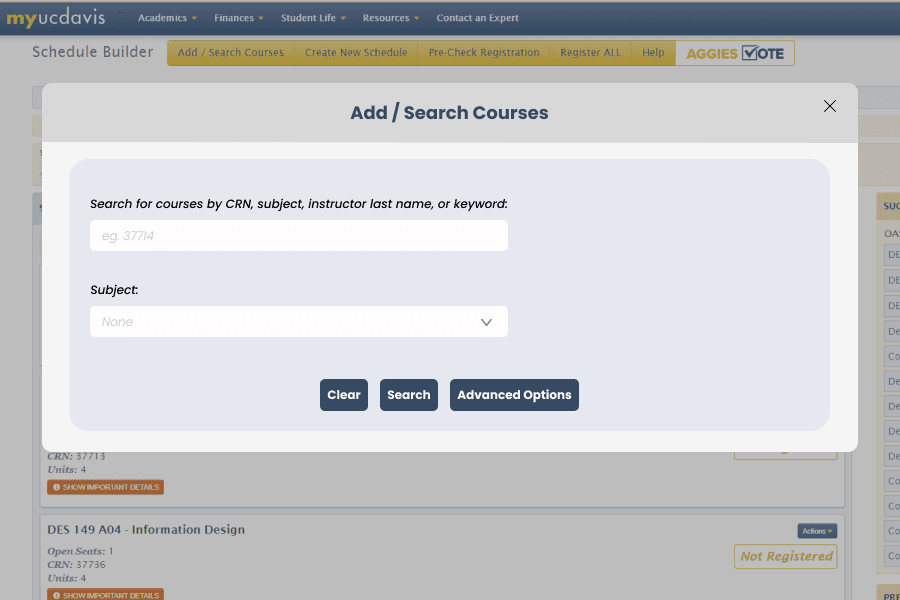
Task: Open Advanced Options
Action: (x=514, y=395)
